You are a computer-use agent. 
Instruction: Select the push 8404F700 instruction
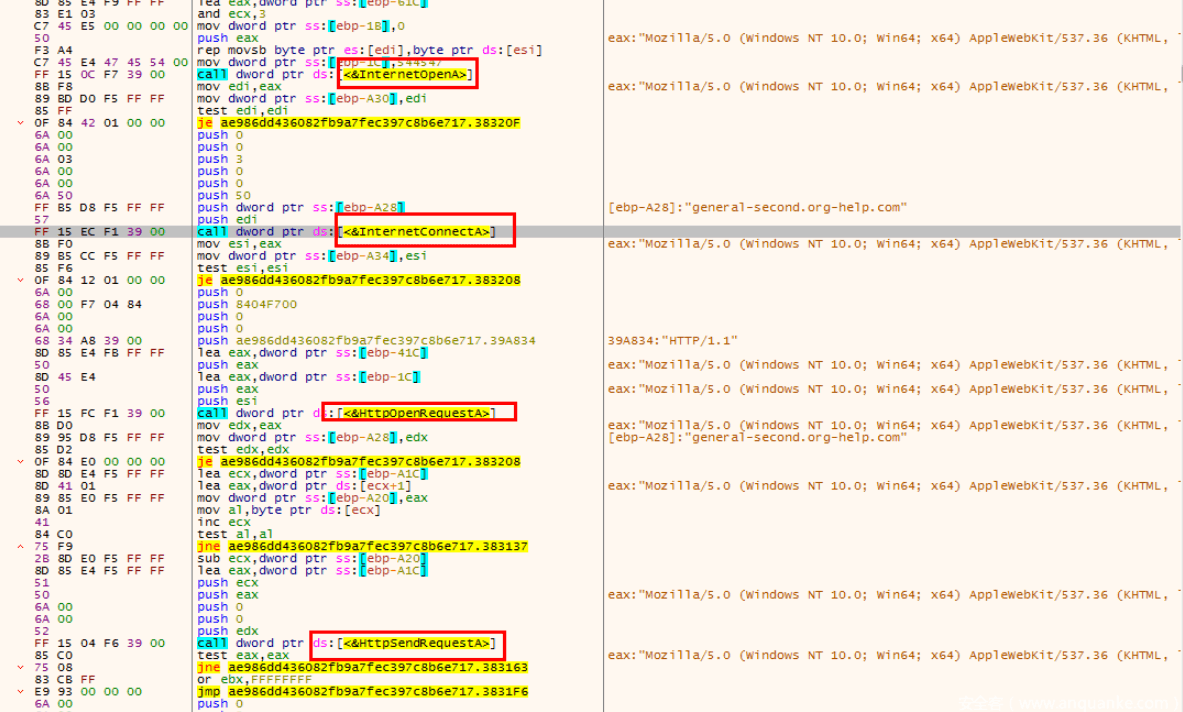coord(247,304)
